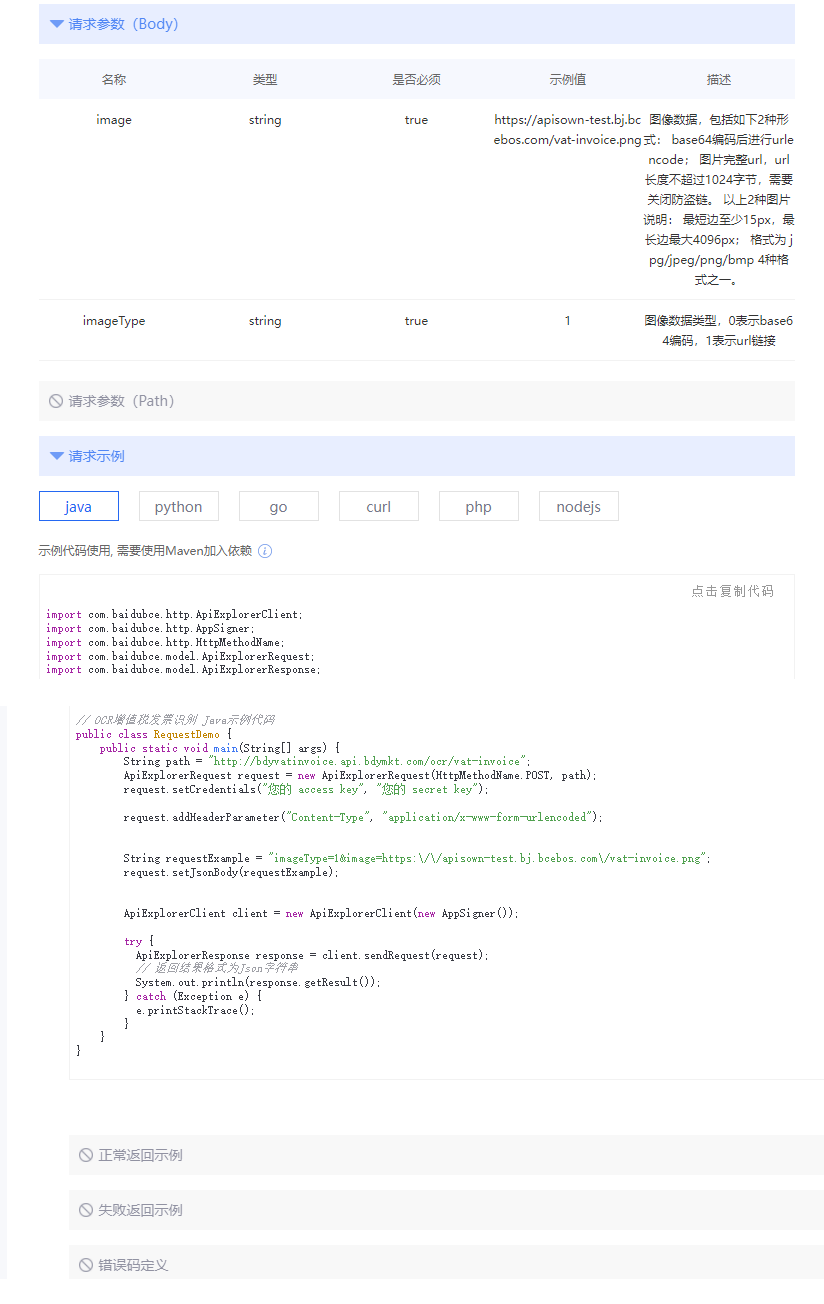Switch to the nodejs code tab
The height and width of the screenshot is (1304, 824).
[579, 507]
